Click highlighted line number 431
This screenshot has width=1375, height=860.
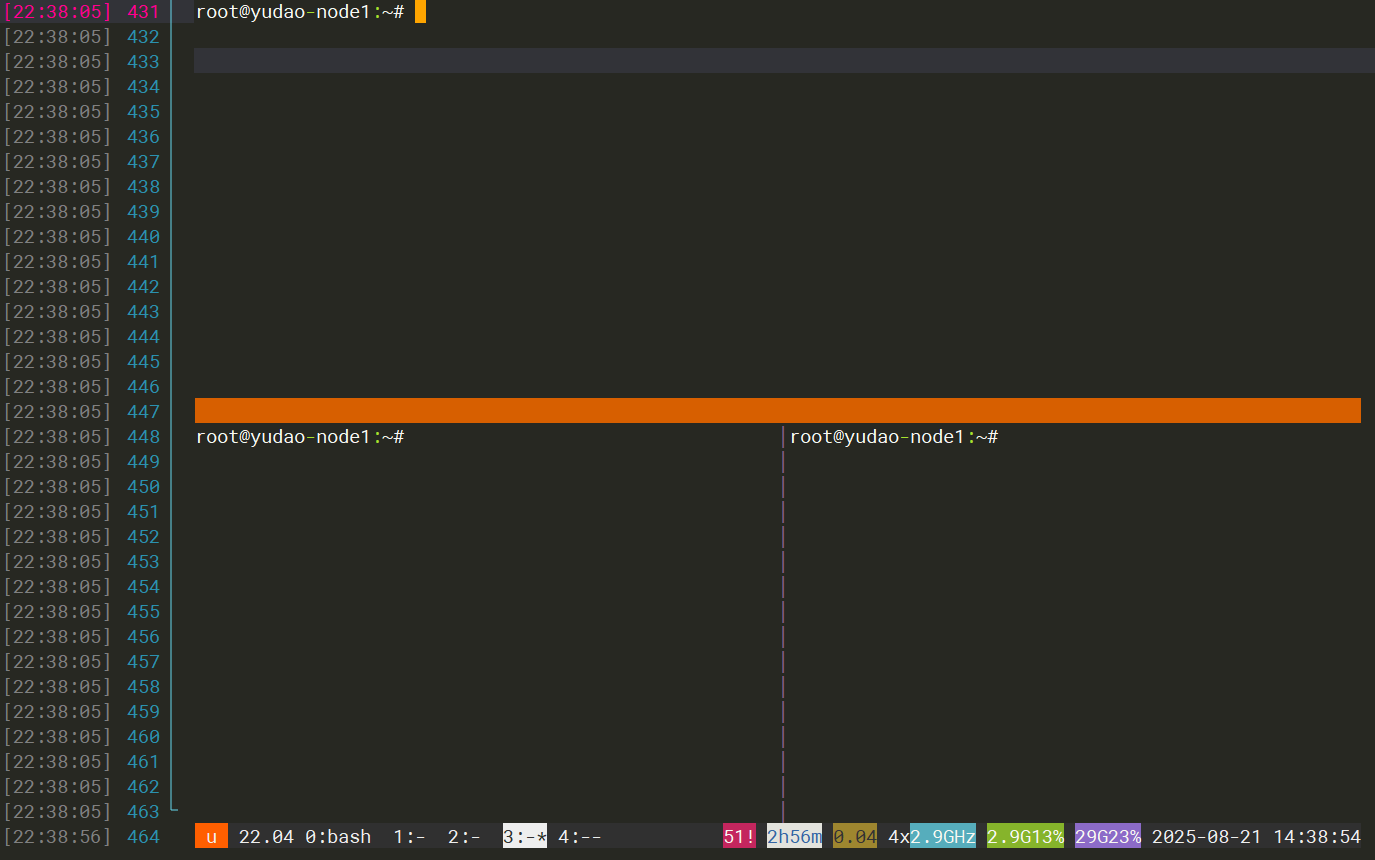(x=143, y=12)
